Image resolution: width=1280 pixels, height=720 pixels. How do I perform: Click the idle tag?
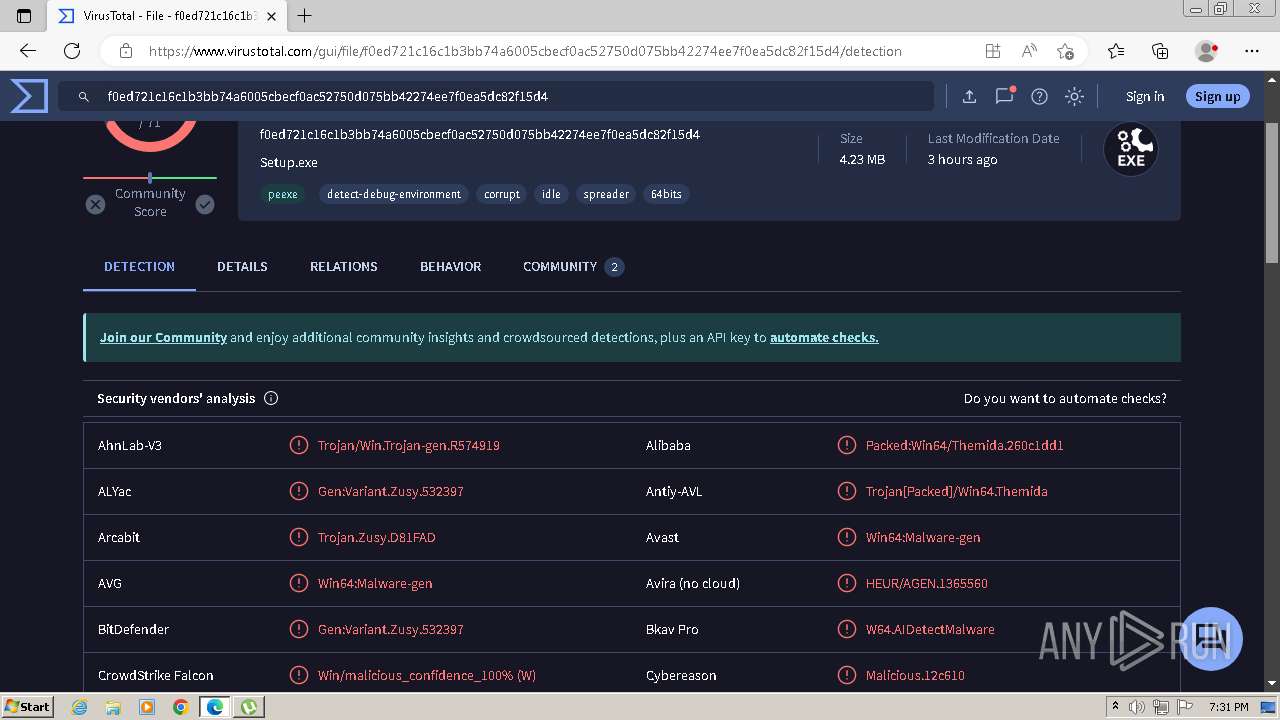pos(551,194)
